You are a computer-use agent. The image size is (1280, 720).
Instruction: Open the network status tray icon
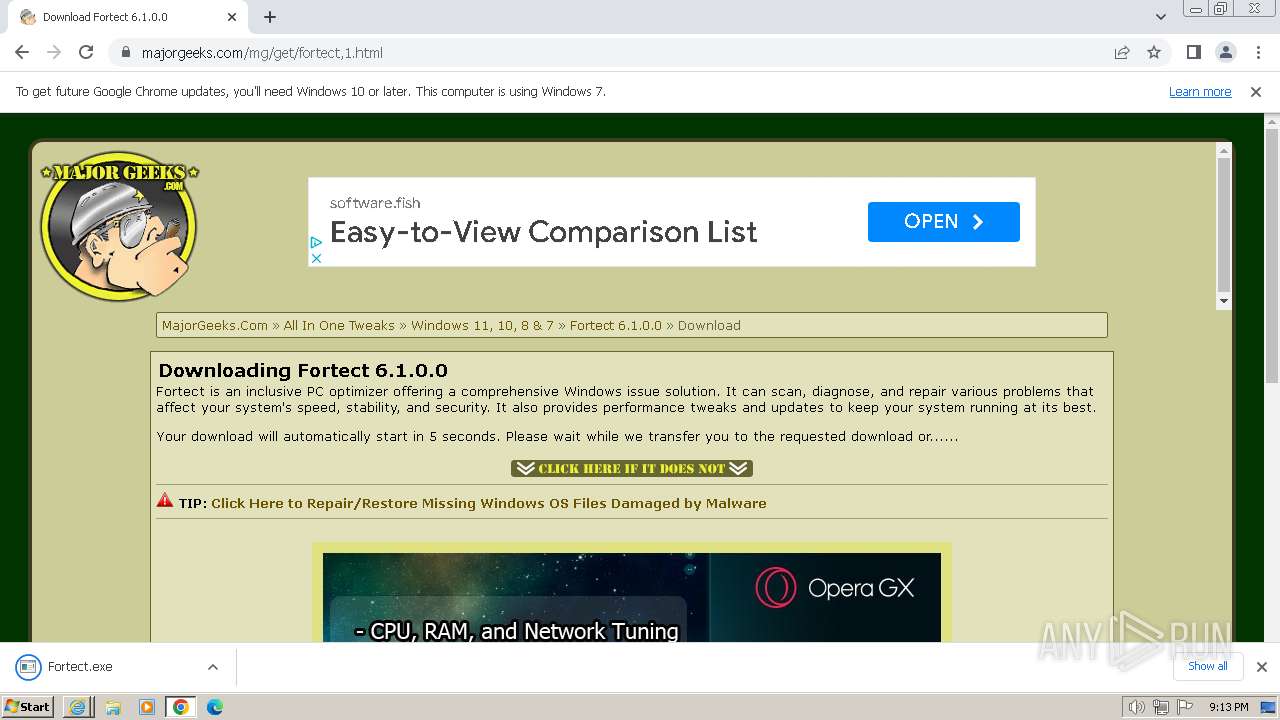[1161, 707]
